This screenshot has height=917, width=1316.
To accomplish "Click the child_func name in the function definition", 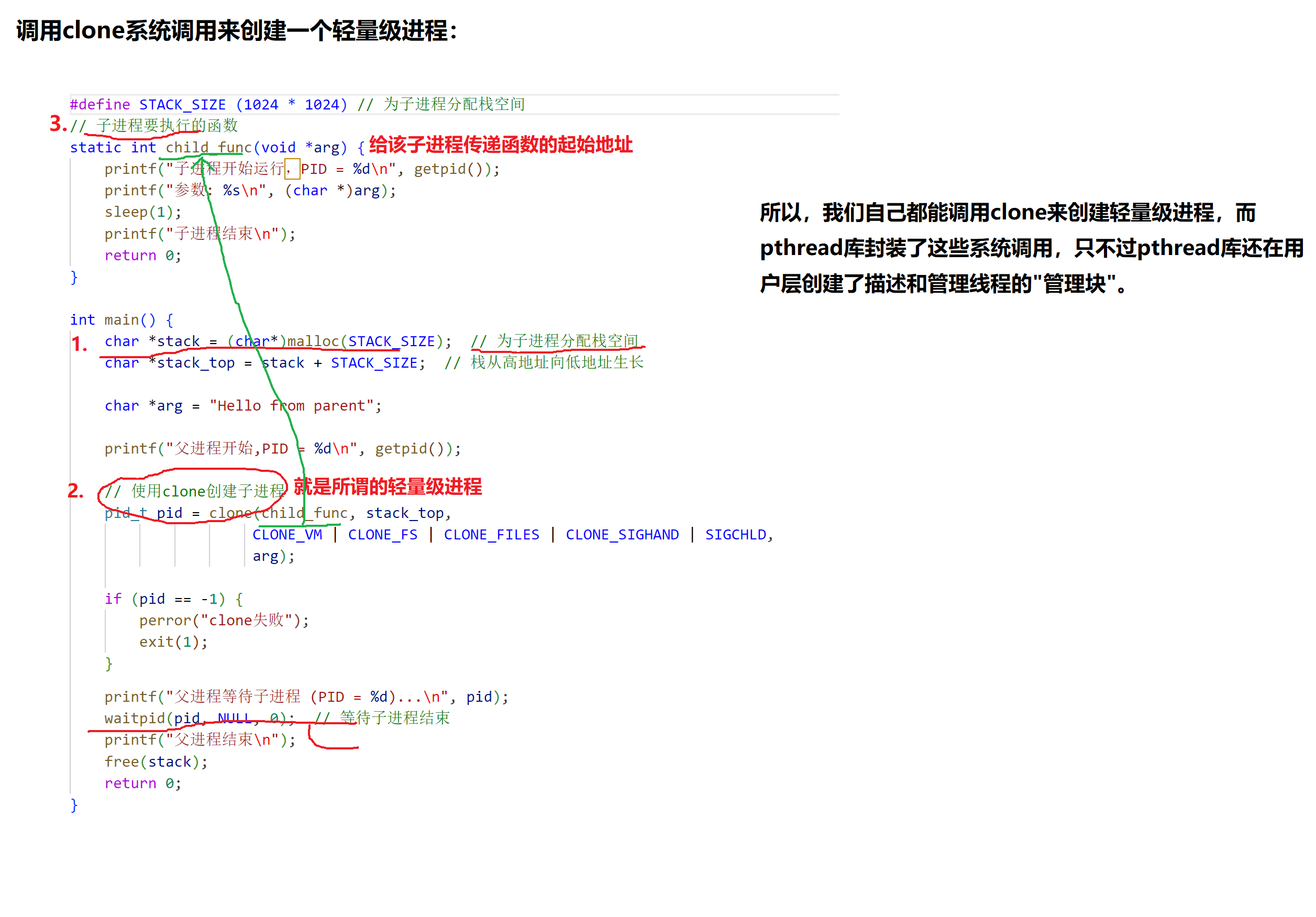I will pyautogui.click(x=208, y=148).
